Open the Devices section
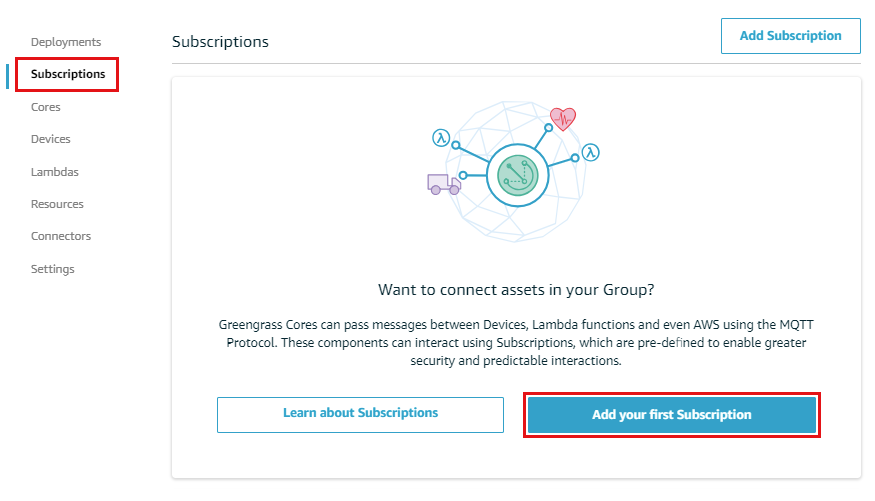This screenshot has width=875, height=501. point(51,139)
